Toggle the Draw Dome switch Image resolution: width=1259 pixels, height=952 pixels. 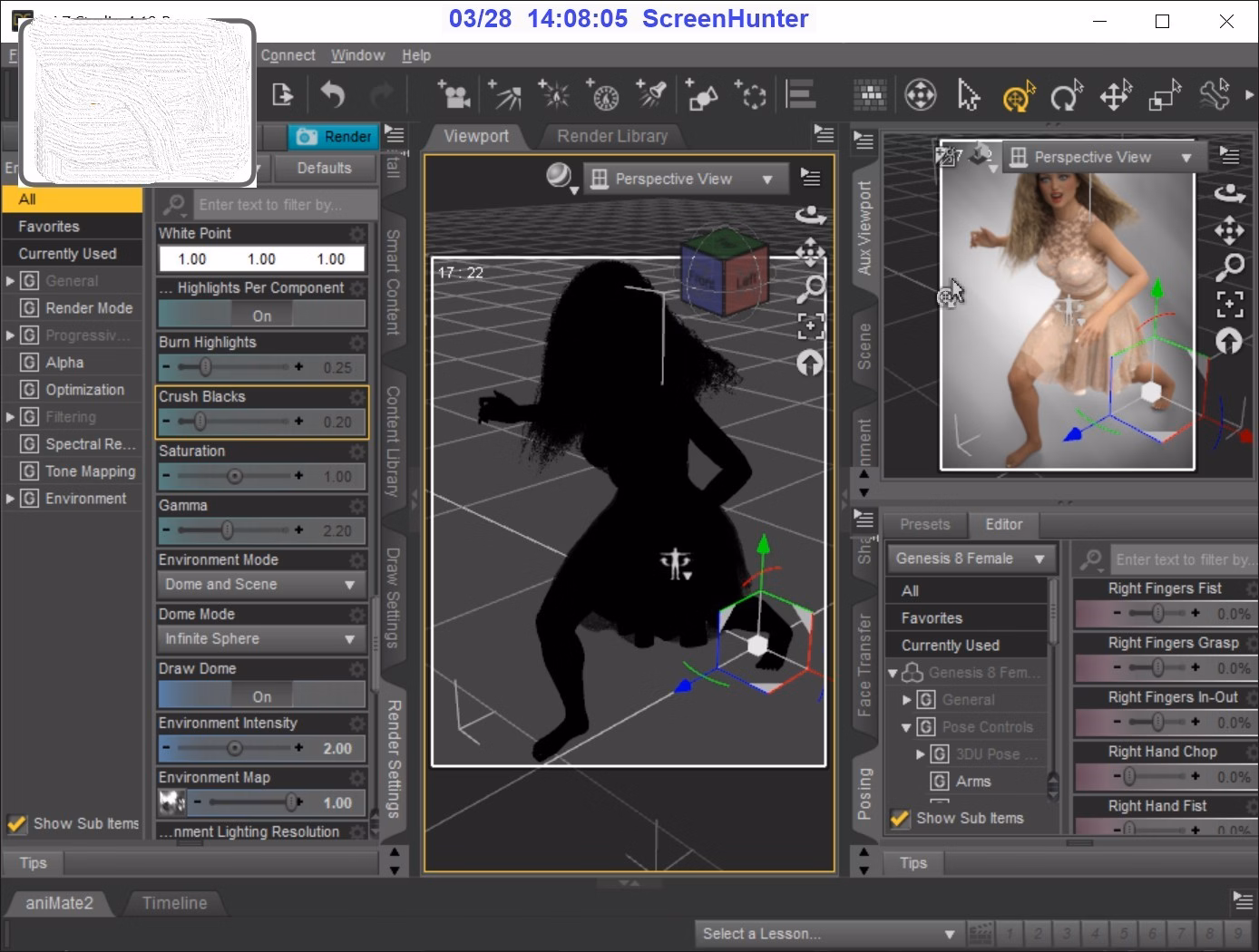[x=261, y=696]
